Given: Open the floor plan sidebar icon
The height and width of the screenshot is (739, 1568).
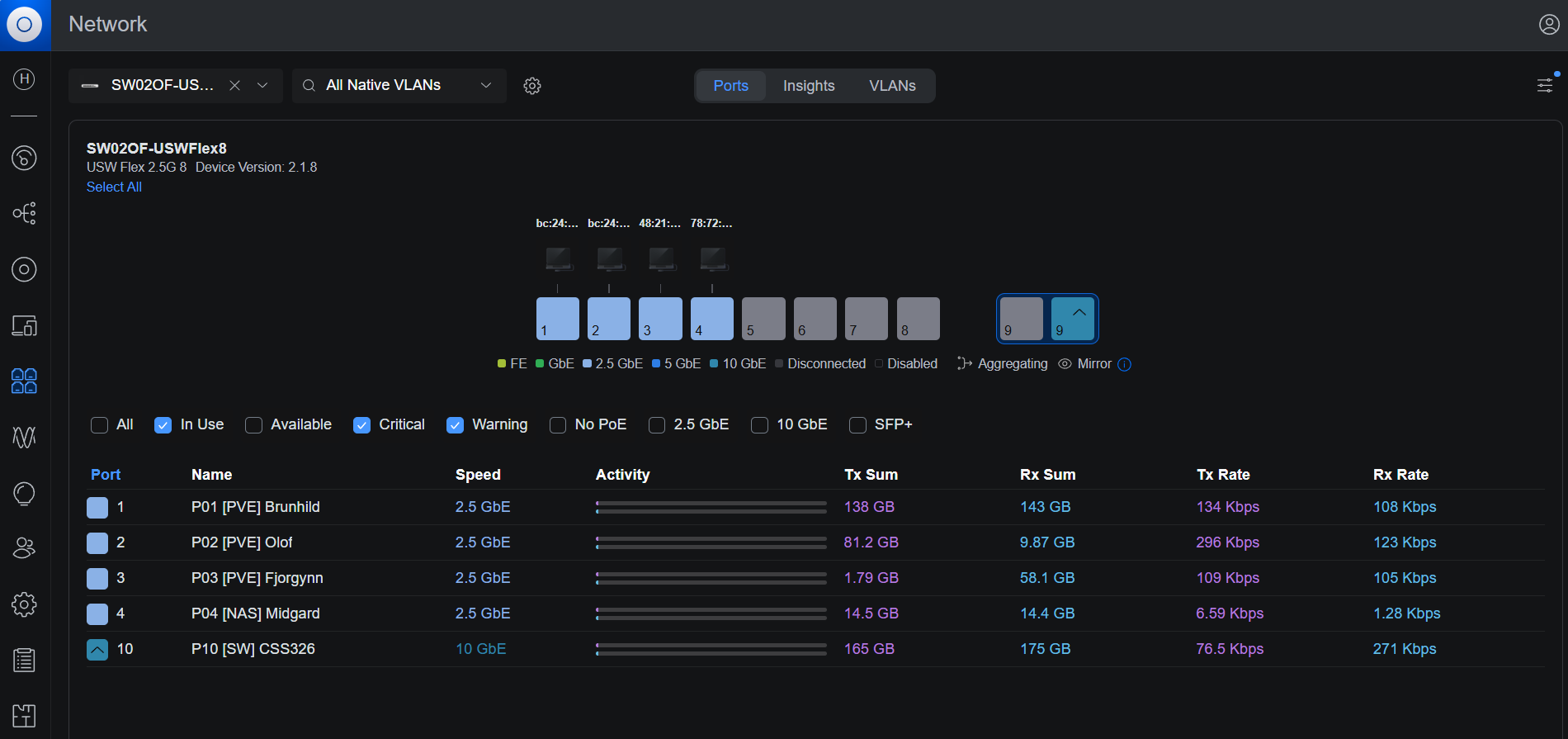Looking at the screenshot, I should 24,716.
